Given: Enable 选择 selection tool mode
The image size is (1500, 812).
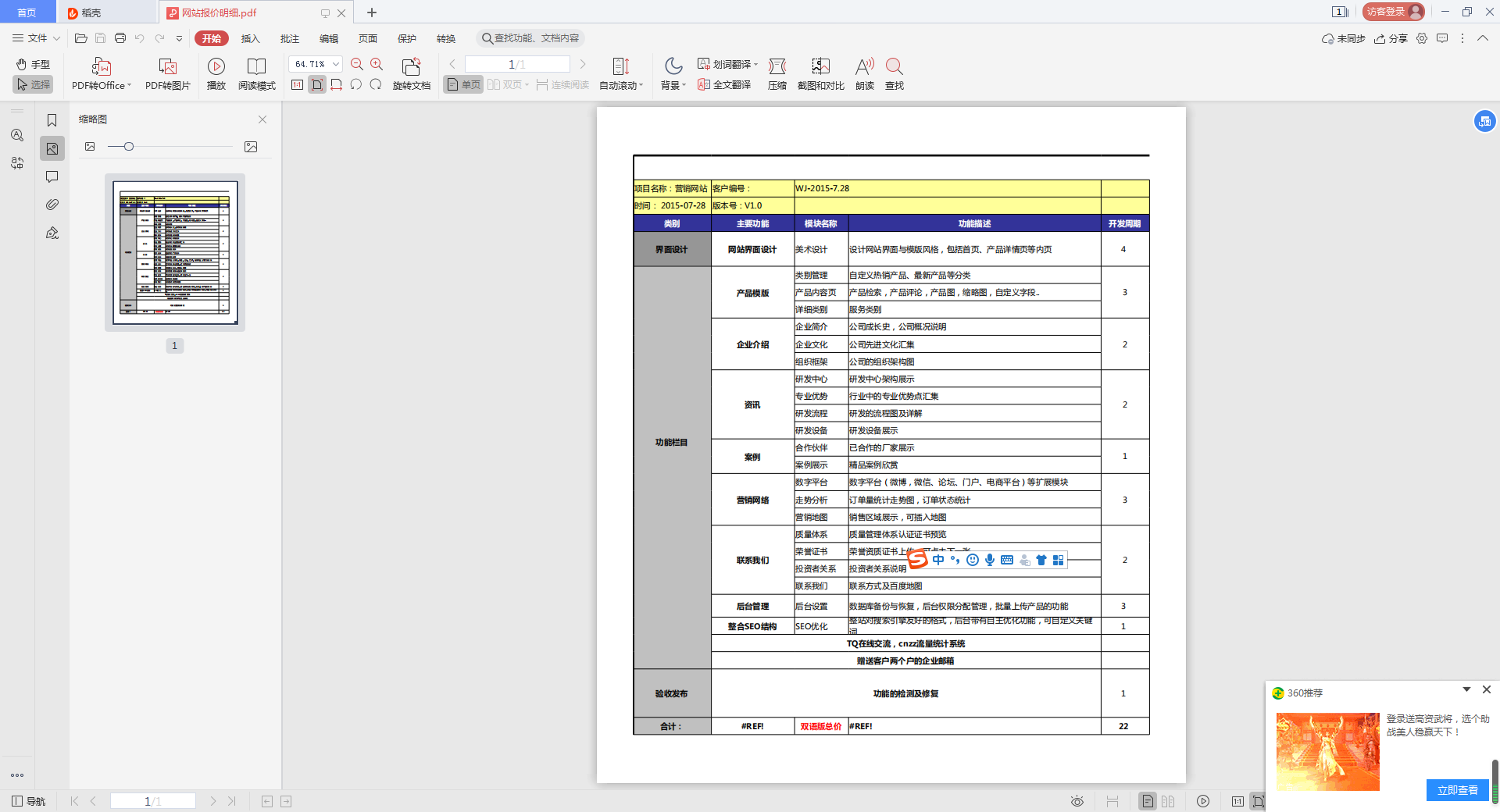Looking at the screenshot, I should click(33, 84).
